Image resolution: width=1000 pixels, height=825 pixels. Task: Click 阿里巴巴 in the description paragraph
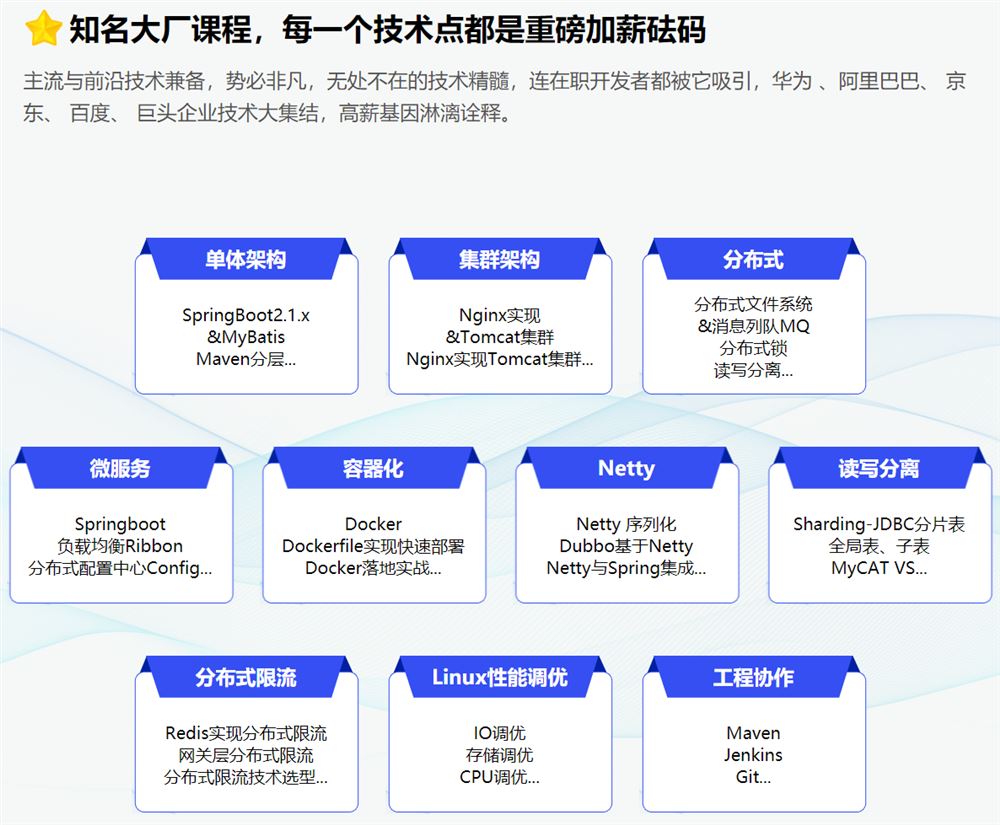click(878, 81)
